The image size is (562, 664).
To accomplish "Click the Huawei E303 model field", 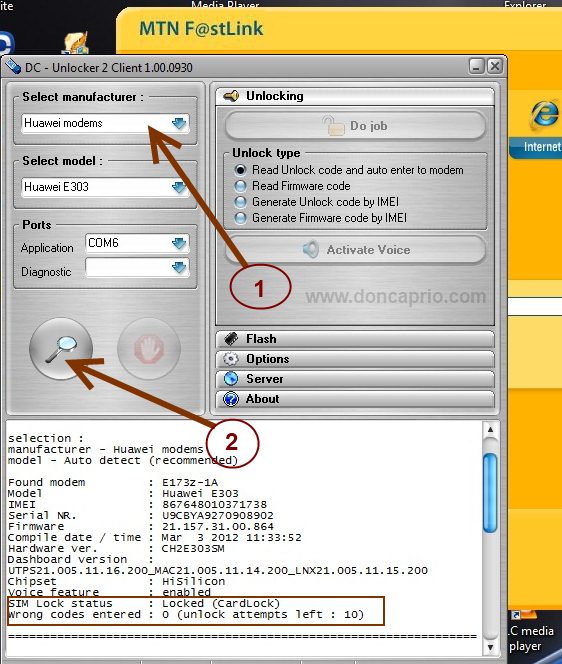I will pos(105,187).
